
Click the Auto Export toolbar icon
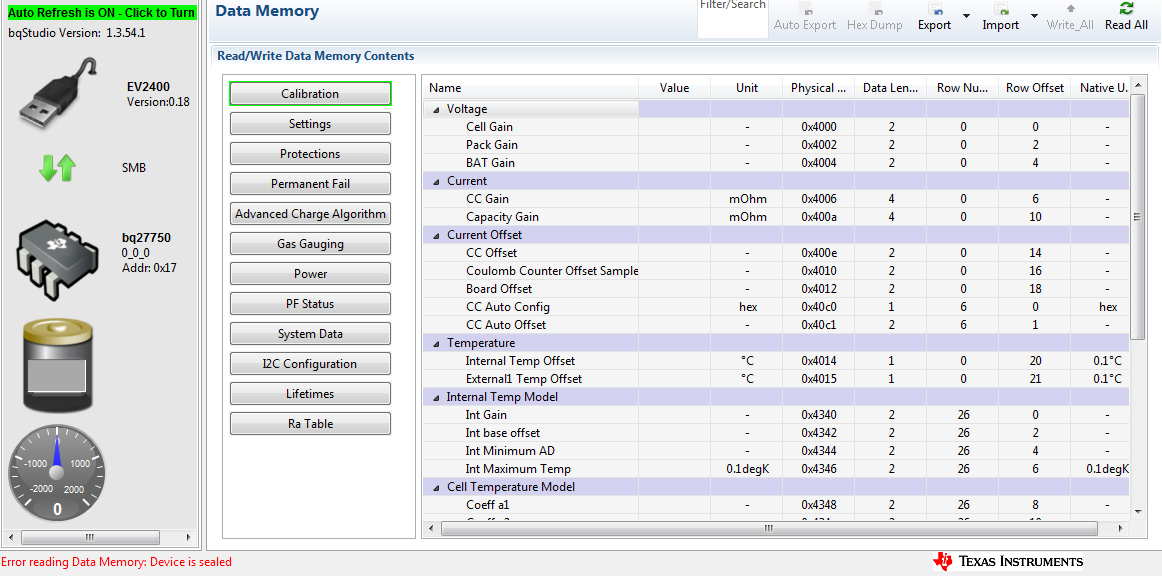pyautogui.click(x=805, y=10)
